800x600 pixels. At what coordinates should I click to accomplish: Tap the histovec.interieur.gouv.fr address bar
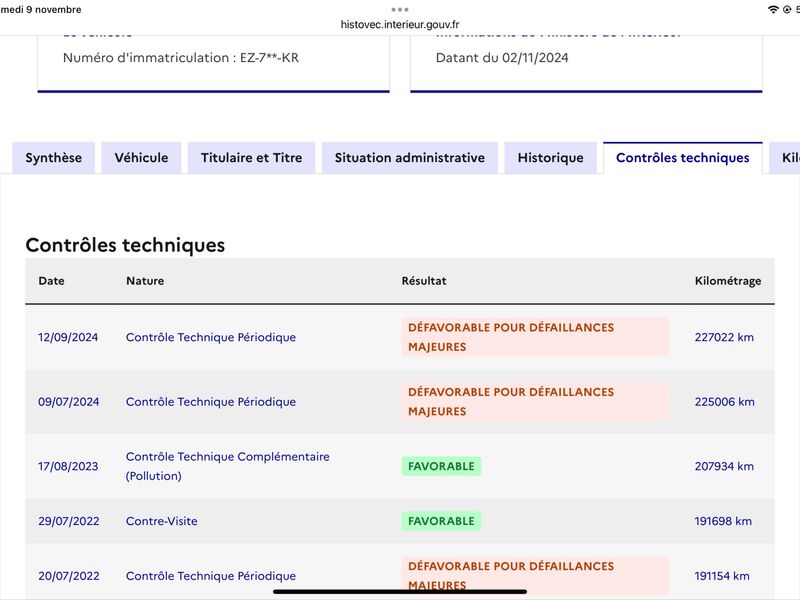[400, 24]
